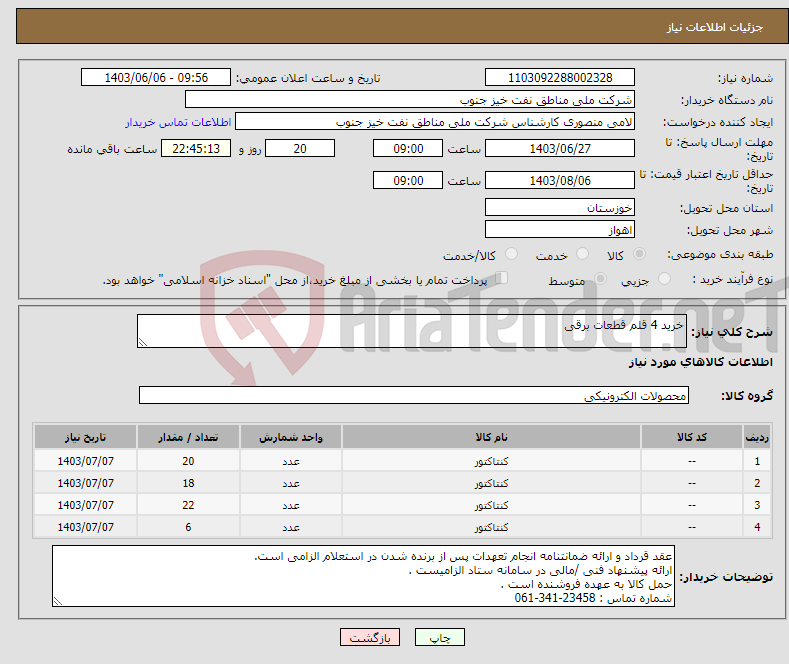The image size is (789, 664).
Task: Click the ردیف column header
Action: pos(756,437)
